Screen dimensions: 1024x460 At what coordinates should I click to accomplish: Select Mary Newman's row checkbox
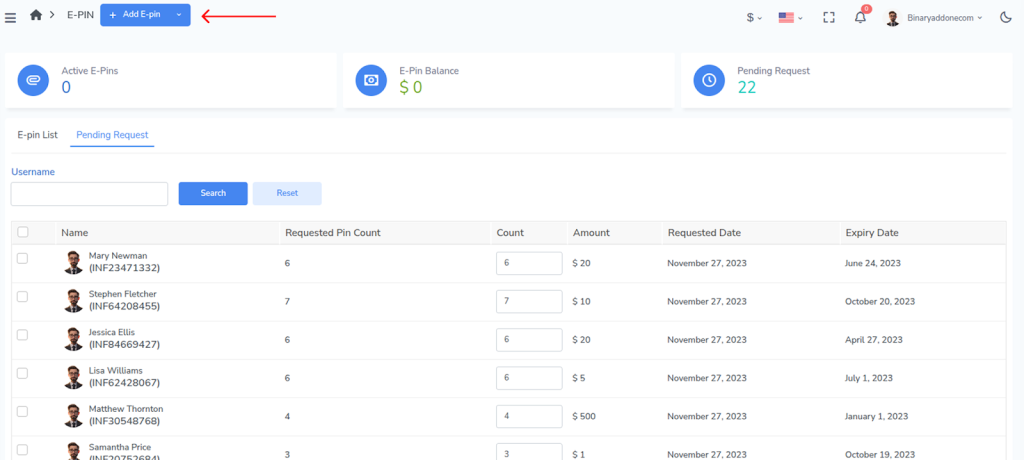[23, 258]
